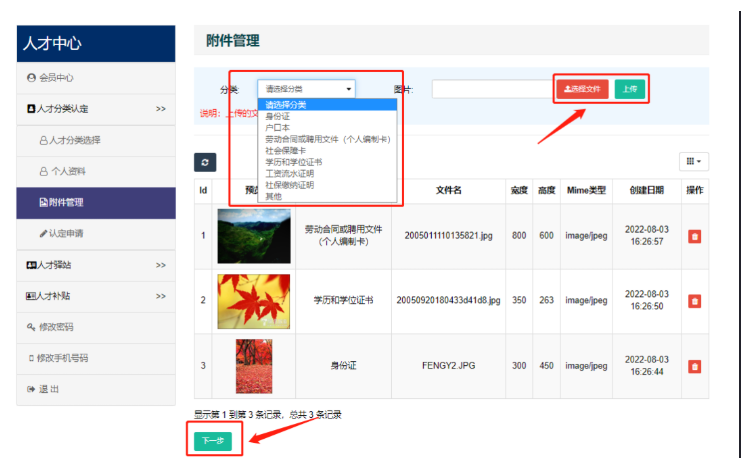Expand the 人才驿站 sidebar section
The image size is (756, 471).
(96, 265)
